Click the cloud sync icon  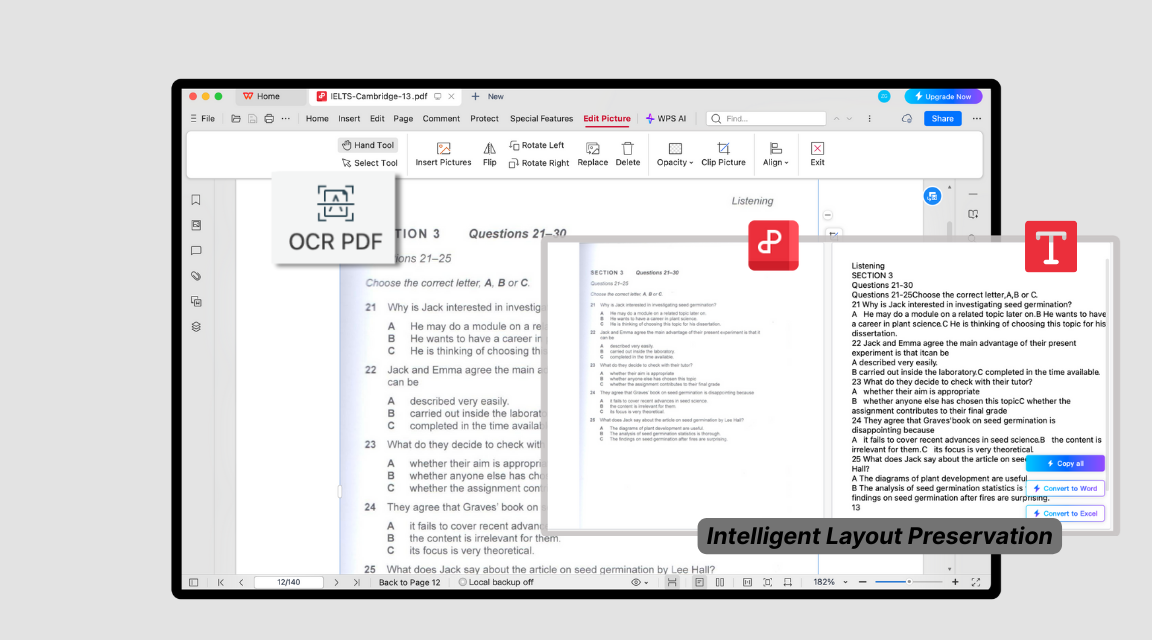(907, 118)
